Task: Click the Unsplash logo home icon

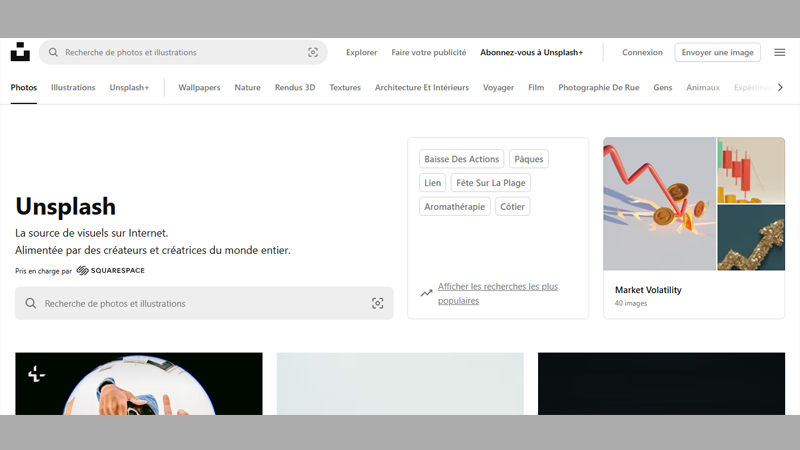Action: tap(20, 52)
